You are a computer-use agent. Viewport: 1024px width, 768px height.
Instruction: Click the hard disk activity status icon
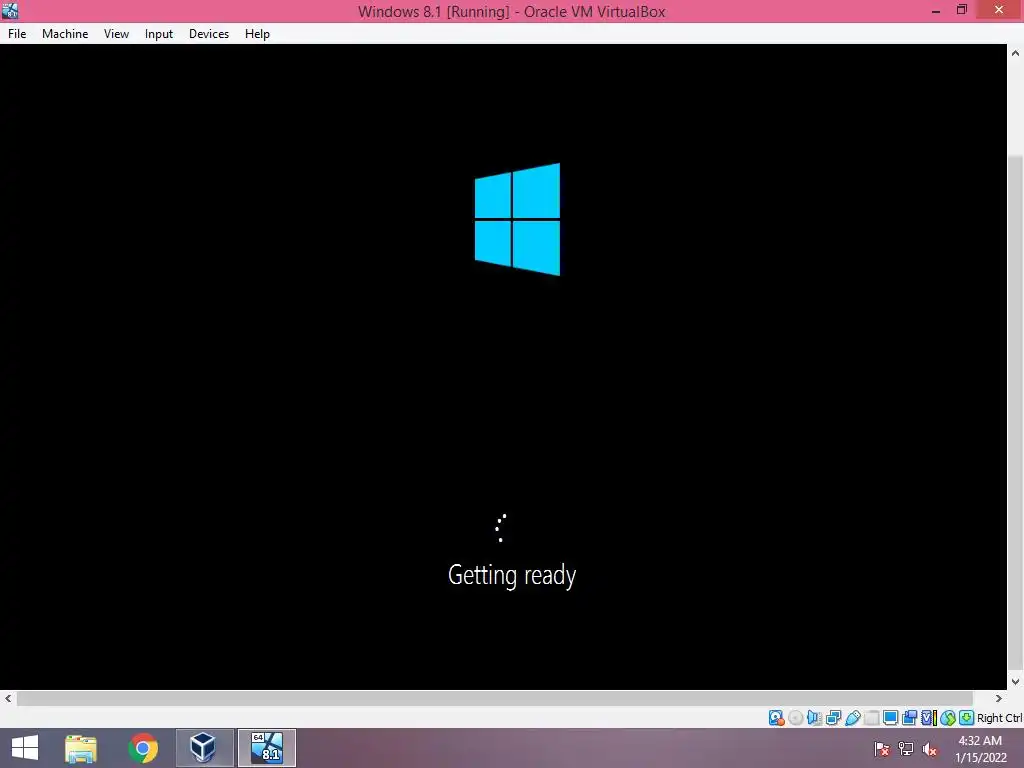pyautogui.click(x=776, y=718)
